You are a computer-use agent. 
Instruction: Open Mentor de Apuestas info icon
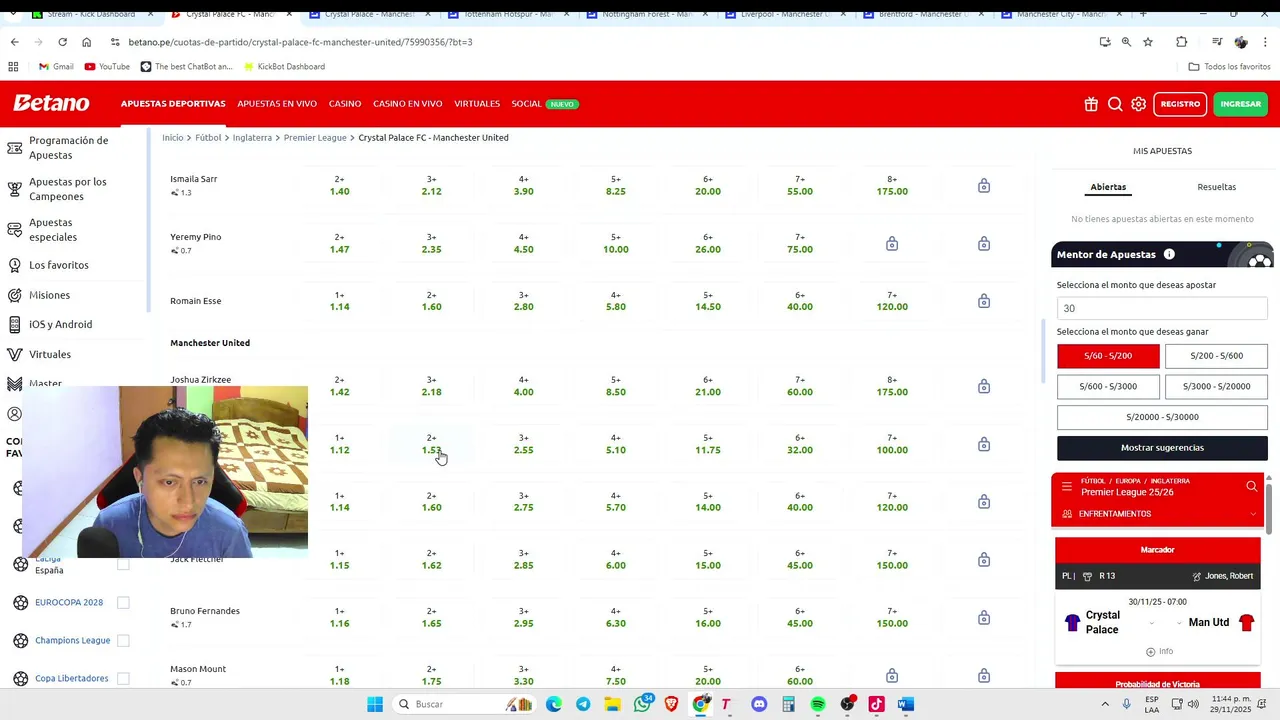pyautogui.click(x=1169, y=254)
